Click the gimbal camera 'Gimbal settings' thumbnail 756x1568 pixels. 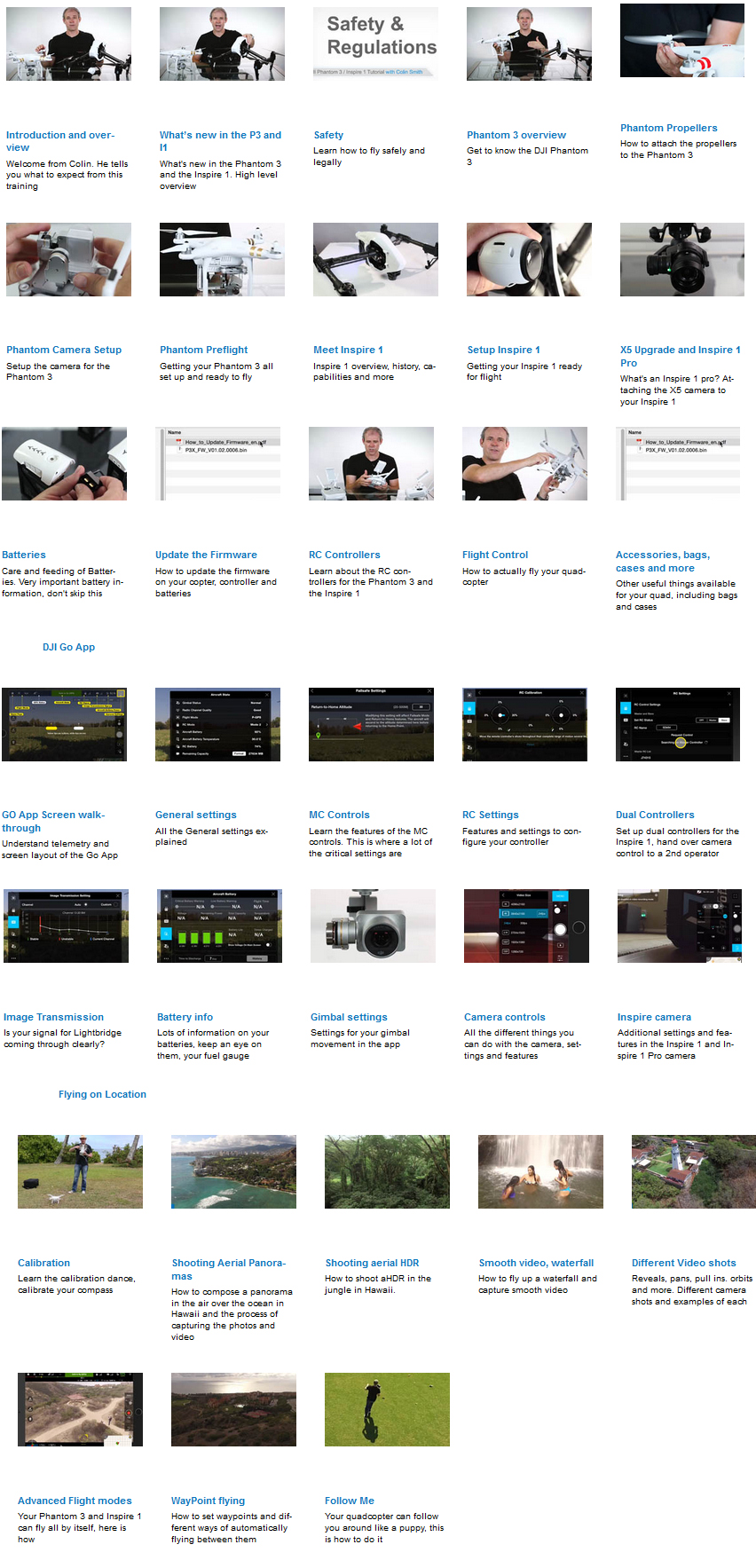(x=373, y=926)
